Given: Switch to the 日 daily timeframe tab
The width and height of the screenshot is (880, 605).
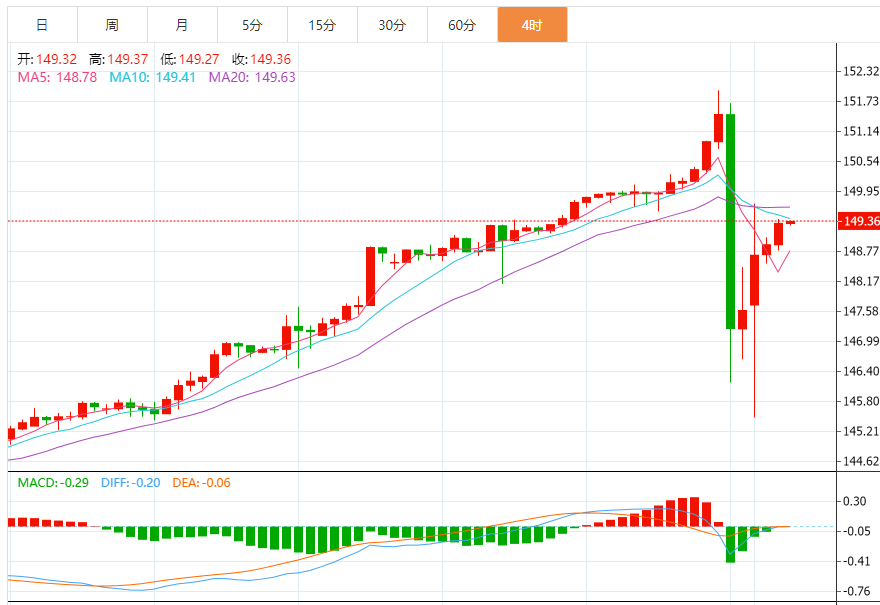Looking at the screenshot, I should (x=42, y=25).
